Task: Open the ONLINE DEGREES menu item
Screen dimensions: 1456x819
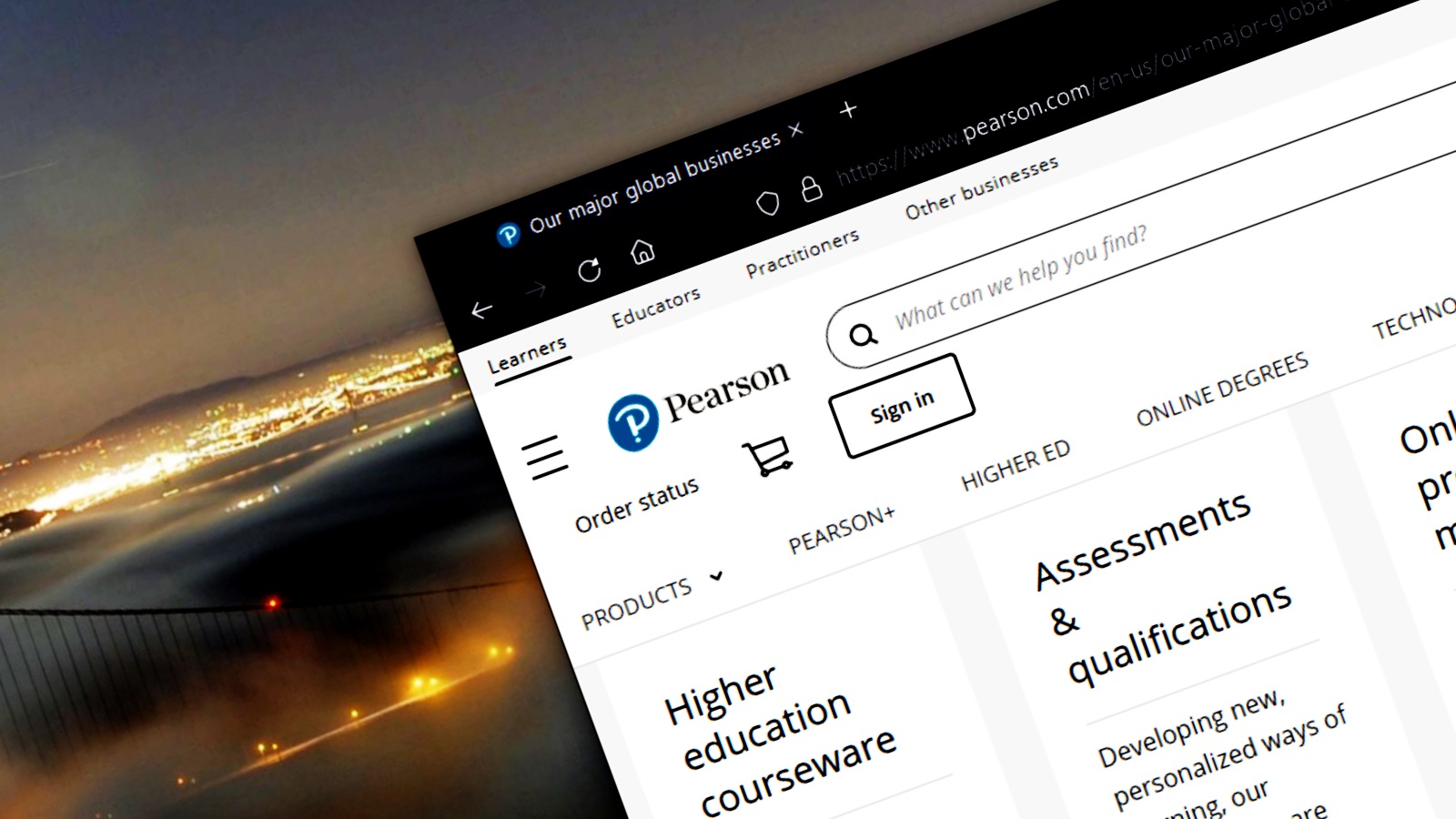Action: (x=1222, y=389)
